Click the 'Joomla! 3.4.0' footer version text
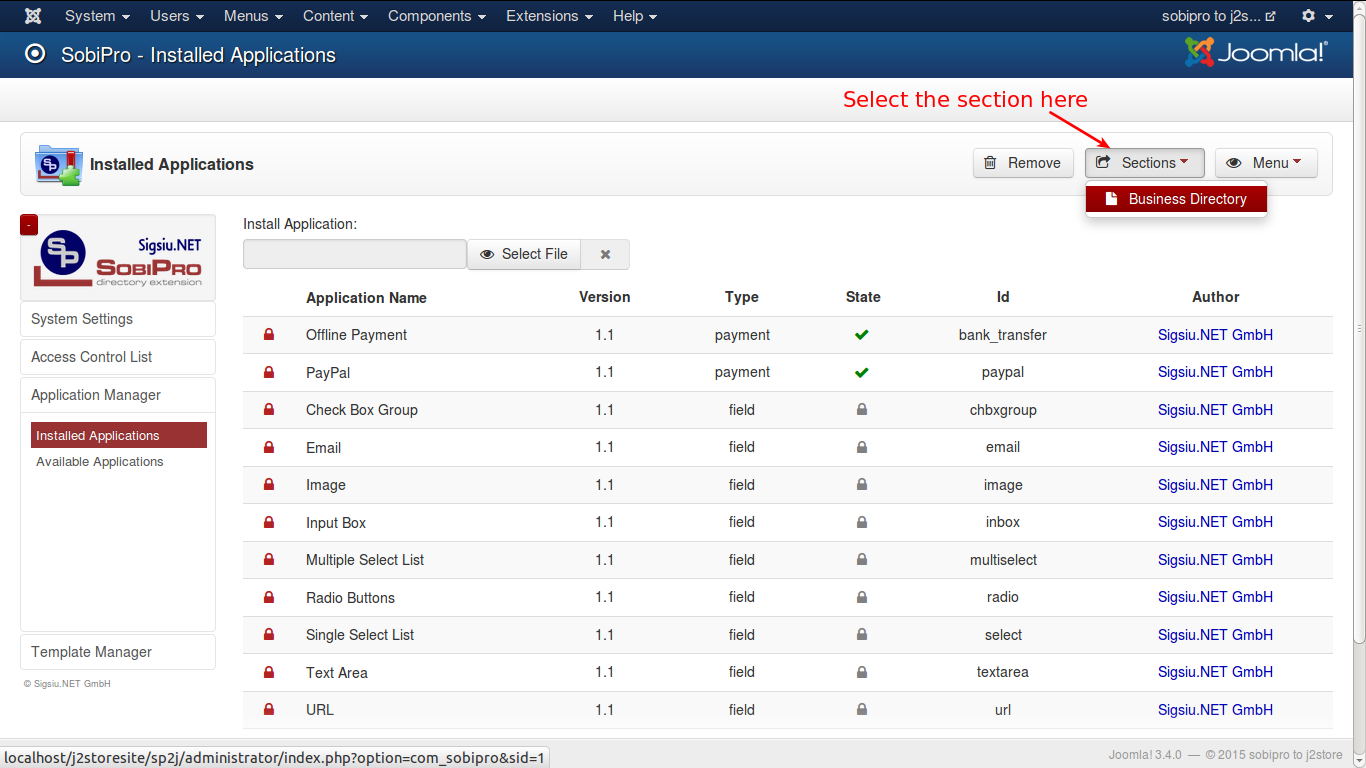Screen dimensions: 1366x768 [x=1145, y=755]
